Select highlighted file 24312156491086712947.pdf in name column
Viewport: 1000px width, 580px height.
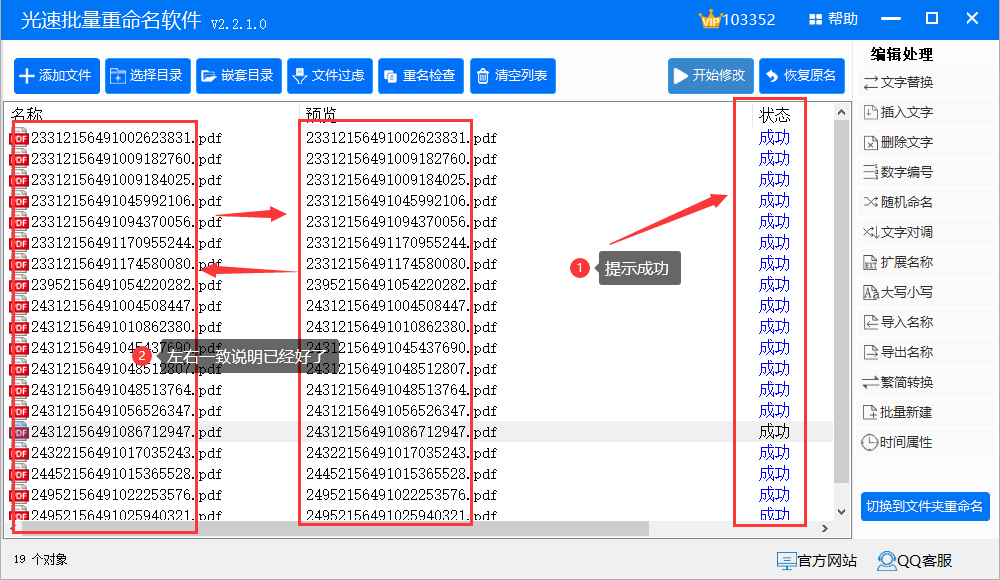click(x=126, y=432)
